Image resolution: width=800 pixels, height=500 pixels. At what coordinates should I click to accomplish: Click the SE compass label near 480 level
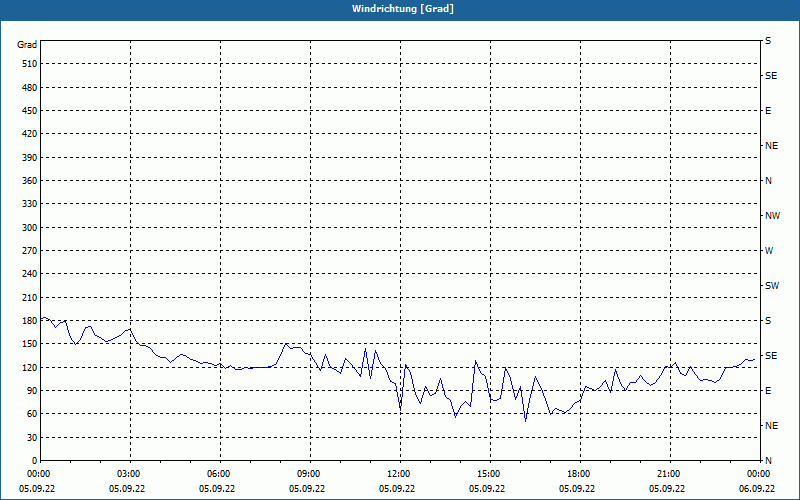click(x=771, y=76)
